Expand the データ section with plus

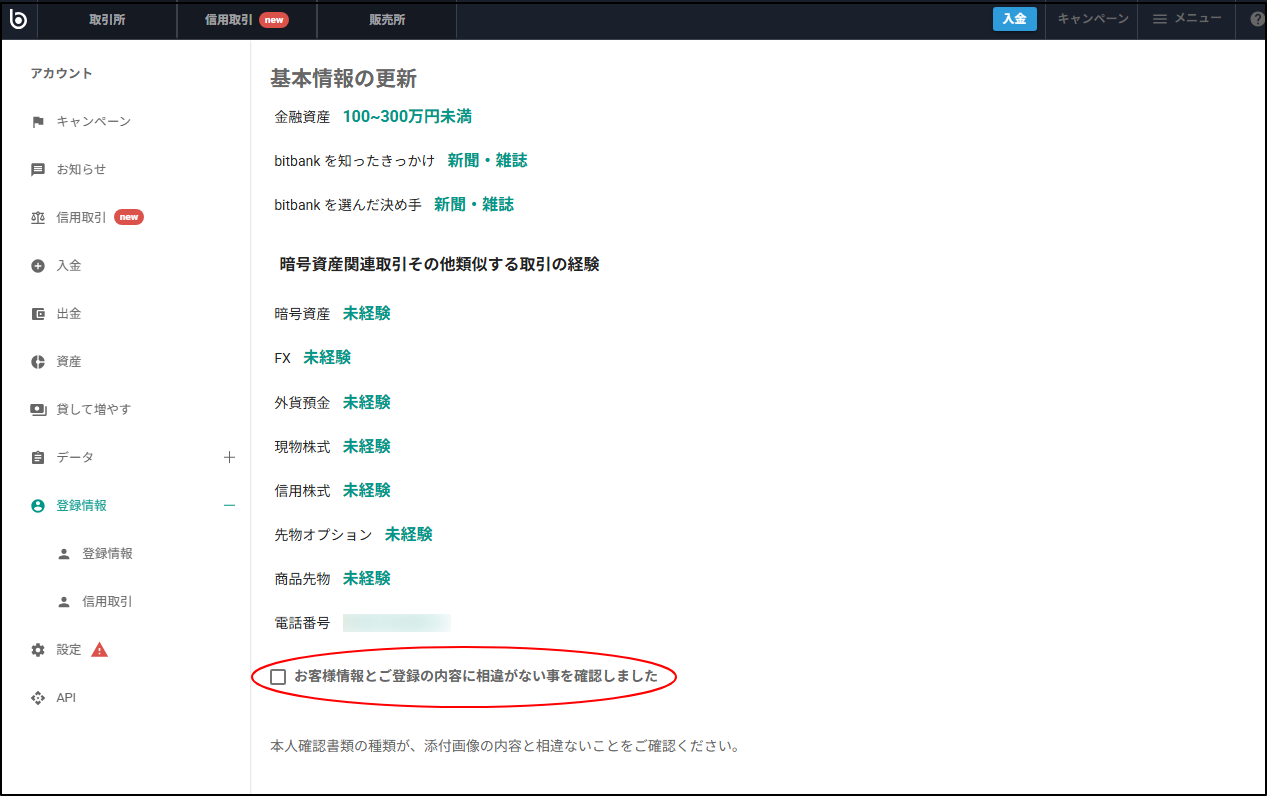pyautogui.click(x=229, y=457)
